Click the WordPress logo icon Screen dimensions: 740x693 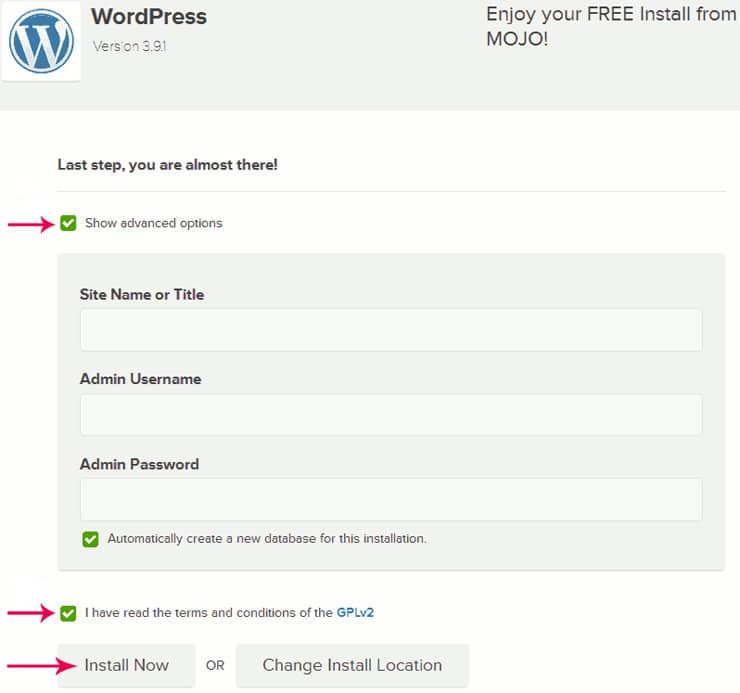click(x=41, y=41)
